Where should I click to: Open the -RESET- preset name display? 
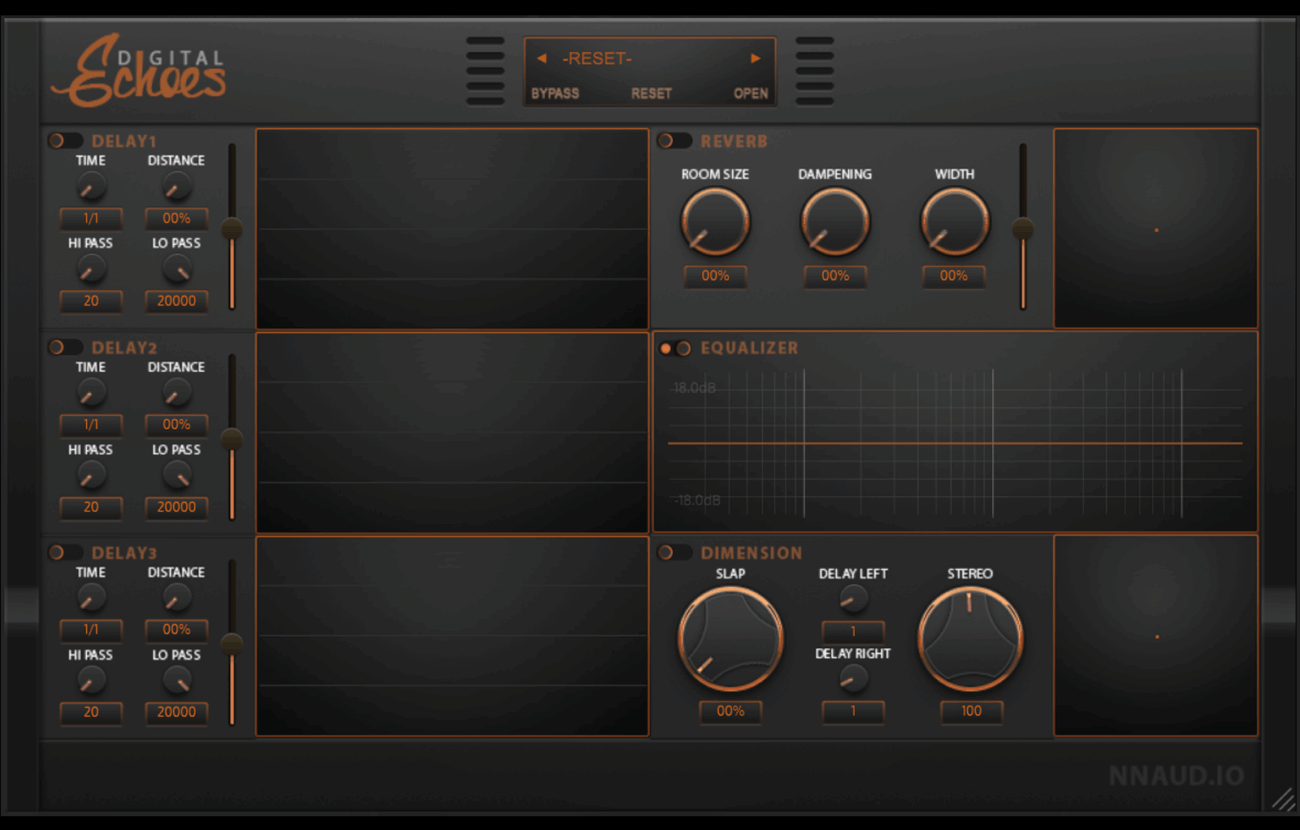pyautogui.click(x=597, y=59)
